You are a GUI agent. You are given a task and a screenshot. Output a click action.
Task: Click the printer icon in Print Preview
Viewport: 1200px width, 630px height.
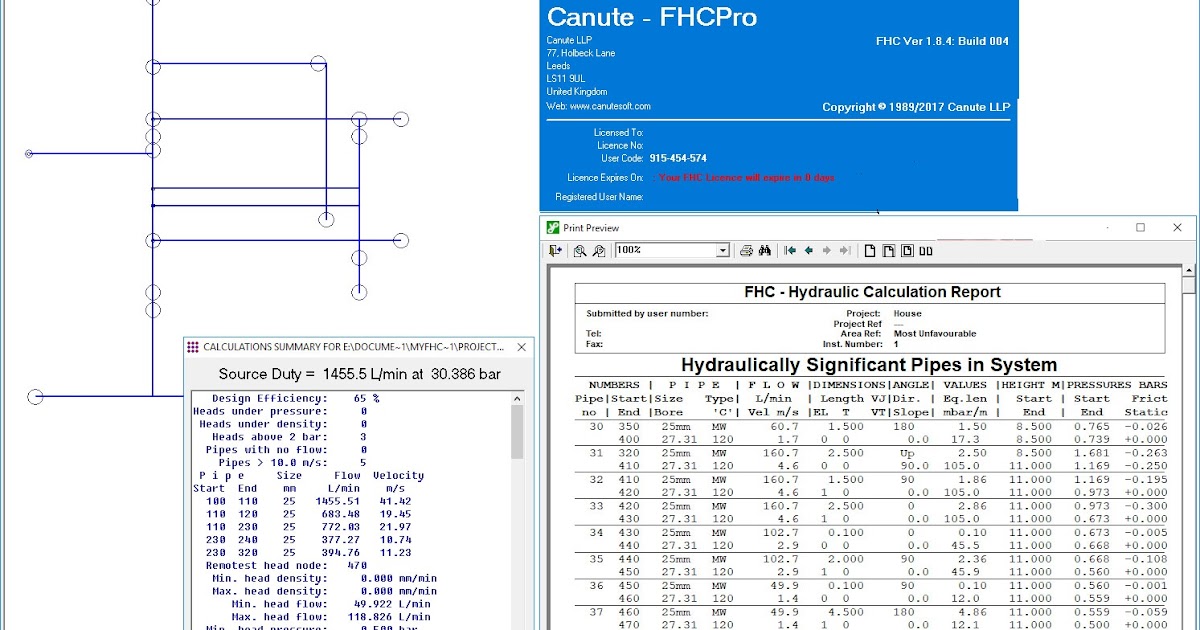point(746,251)
